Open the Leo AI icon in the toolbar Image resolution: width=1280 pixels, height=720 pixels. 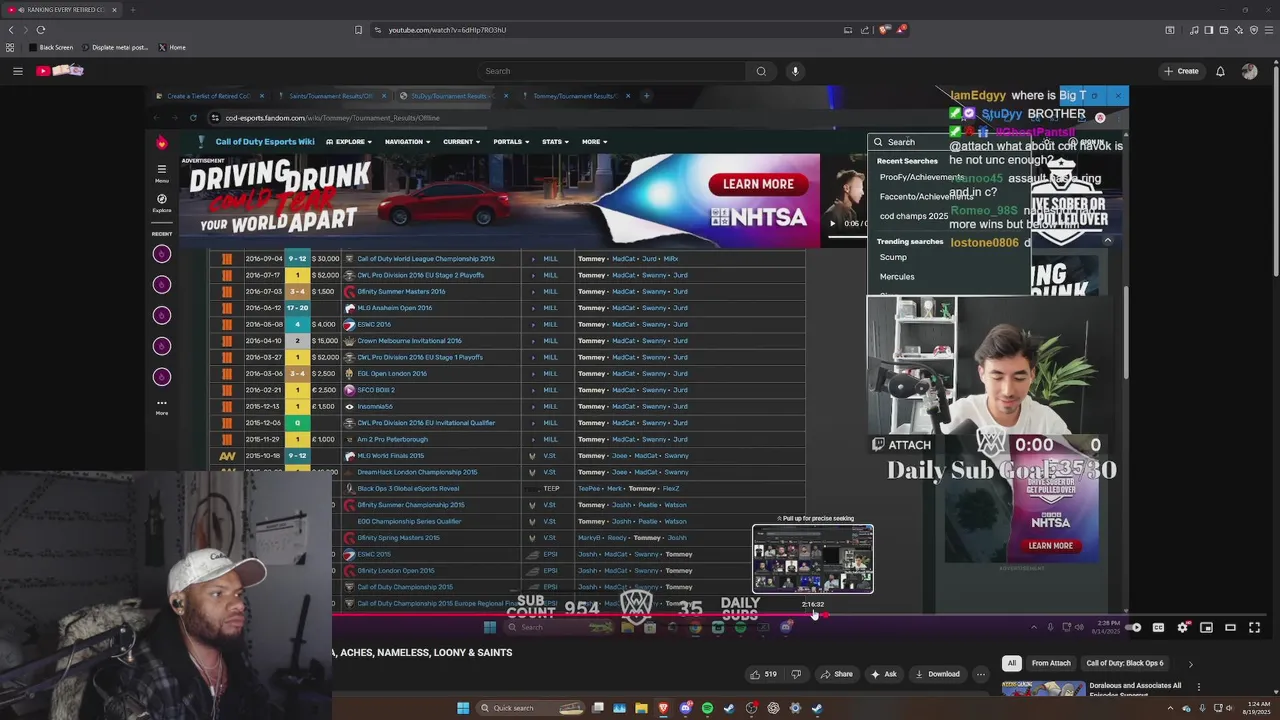pos(1239,30)
